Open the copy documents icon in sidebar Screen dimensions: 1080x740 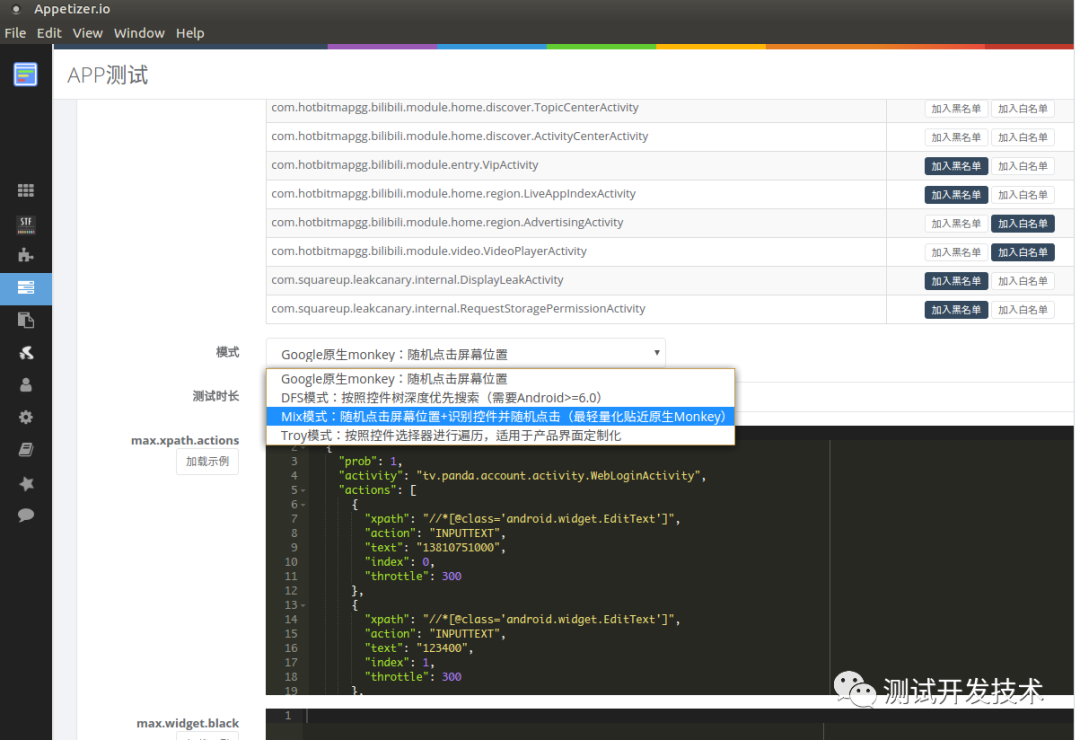tap(25, 320)
